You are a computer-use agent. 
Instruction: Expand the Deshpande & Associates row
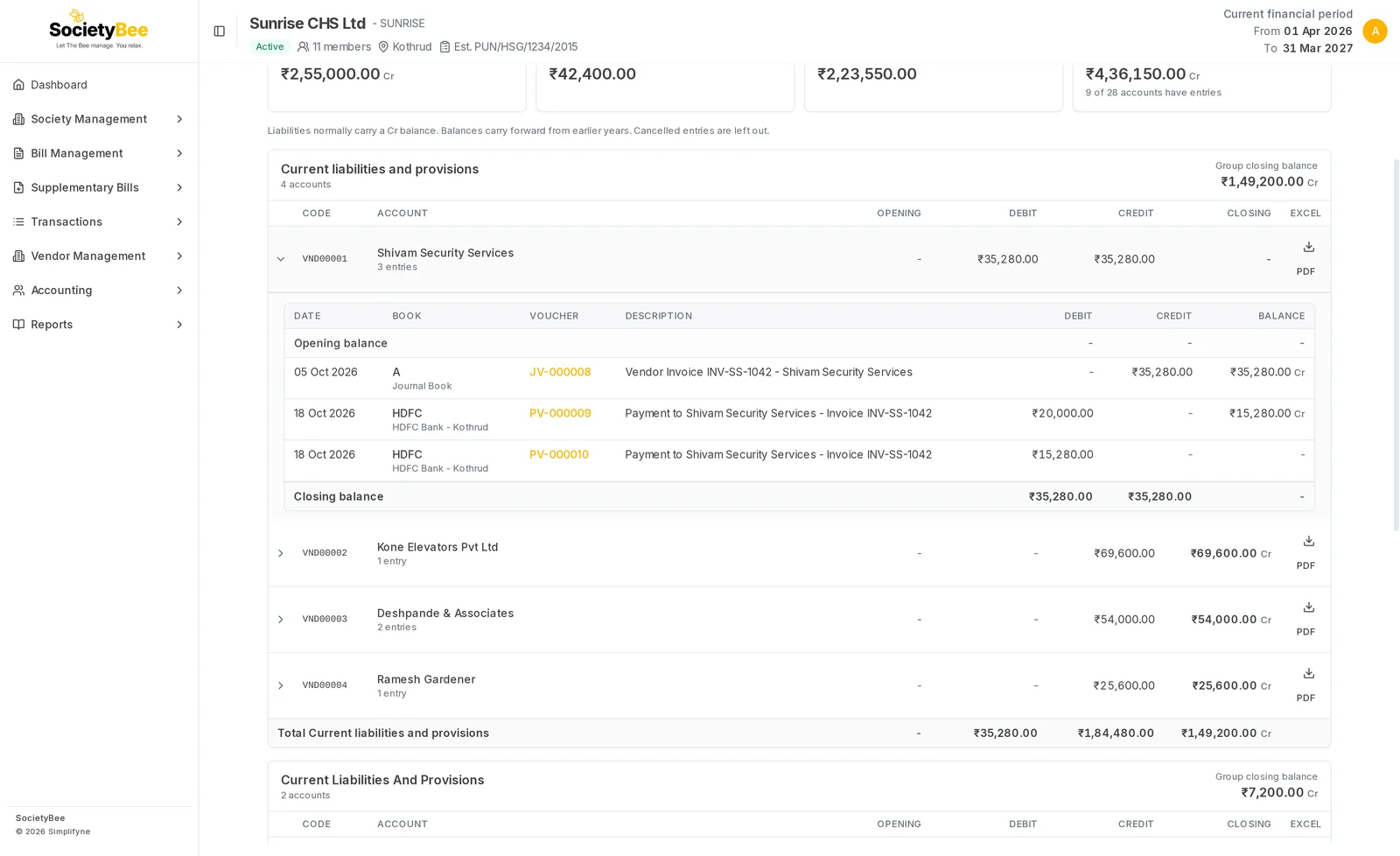280,619
